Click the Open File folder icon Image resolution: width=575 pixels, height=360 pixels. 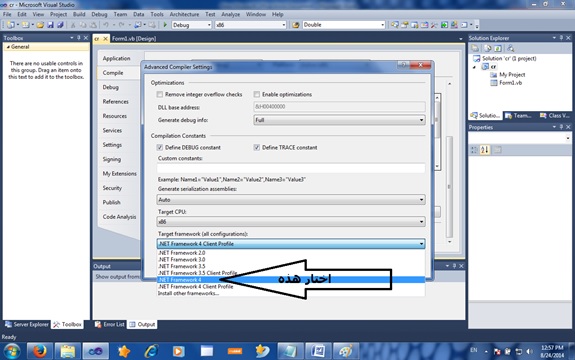click(x=40, y=25)
